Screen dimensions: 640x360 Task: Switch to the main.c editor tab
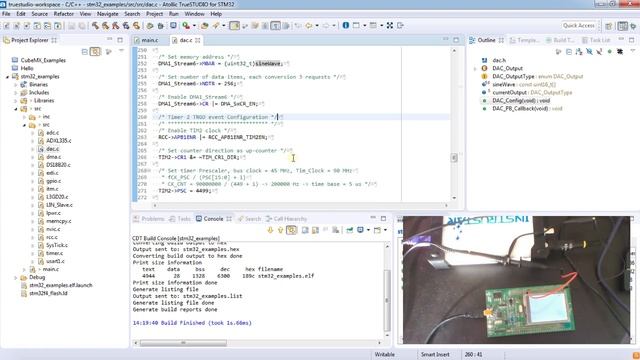pos(149,40)
